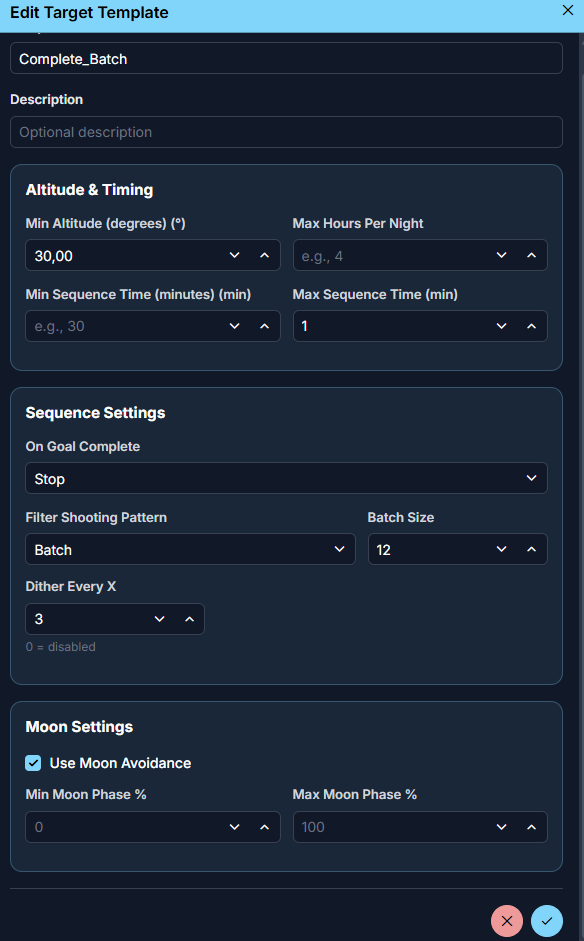Close the Edit Target Template dialog
This screenshot has width=584, height=941.
[x=567, y=11]
